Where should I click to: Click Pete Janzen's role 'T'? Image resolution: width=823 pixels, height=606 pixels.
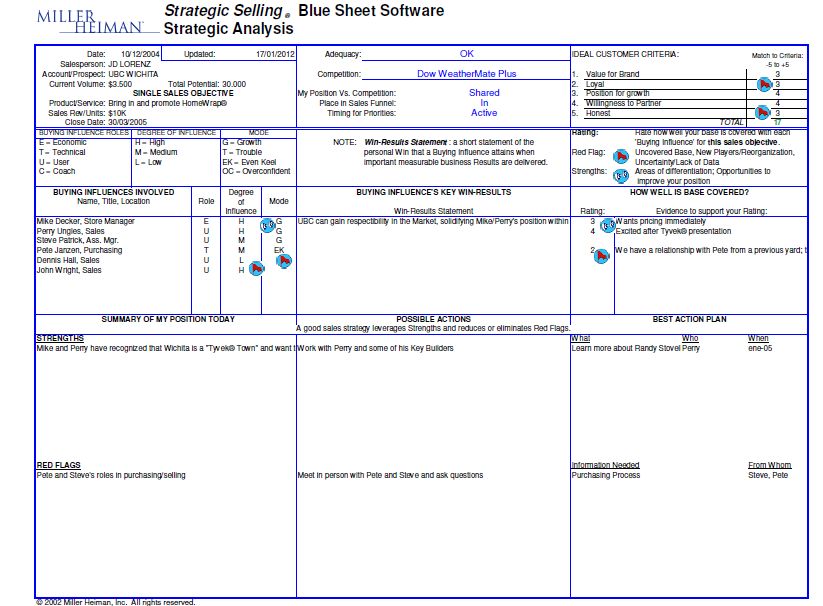click(206, 250)
